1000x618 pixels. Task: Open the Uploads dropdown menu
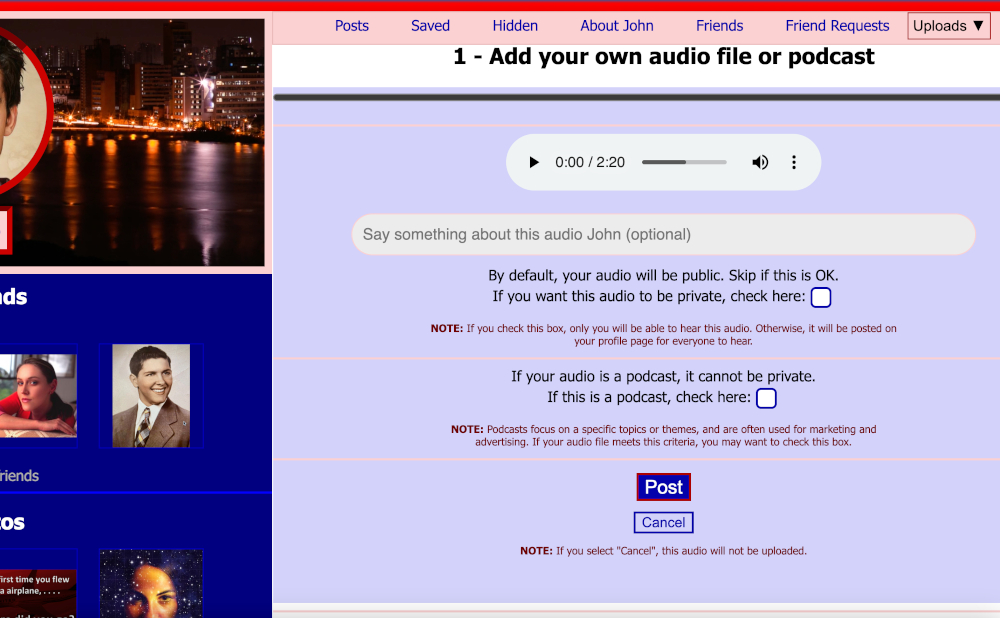pyautogui.click(x=947, y=25)
